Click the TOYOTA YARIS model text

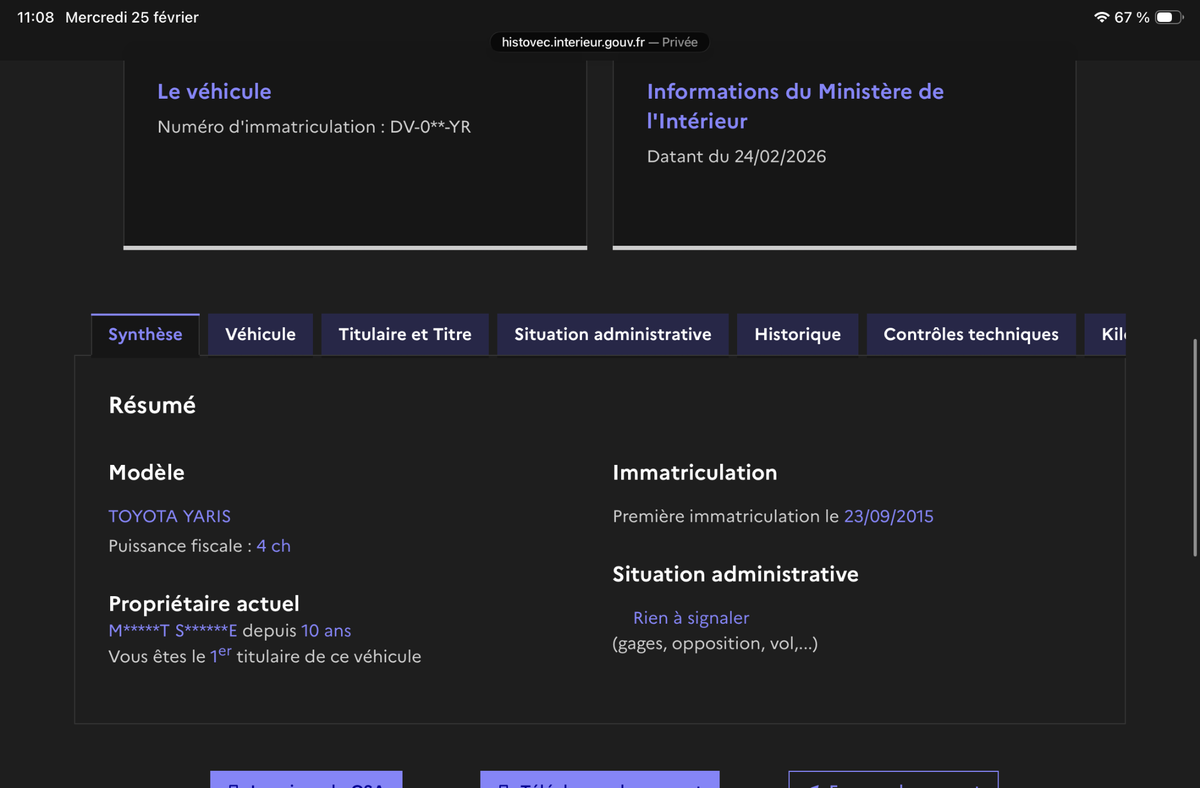point(169,516)
